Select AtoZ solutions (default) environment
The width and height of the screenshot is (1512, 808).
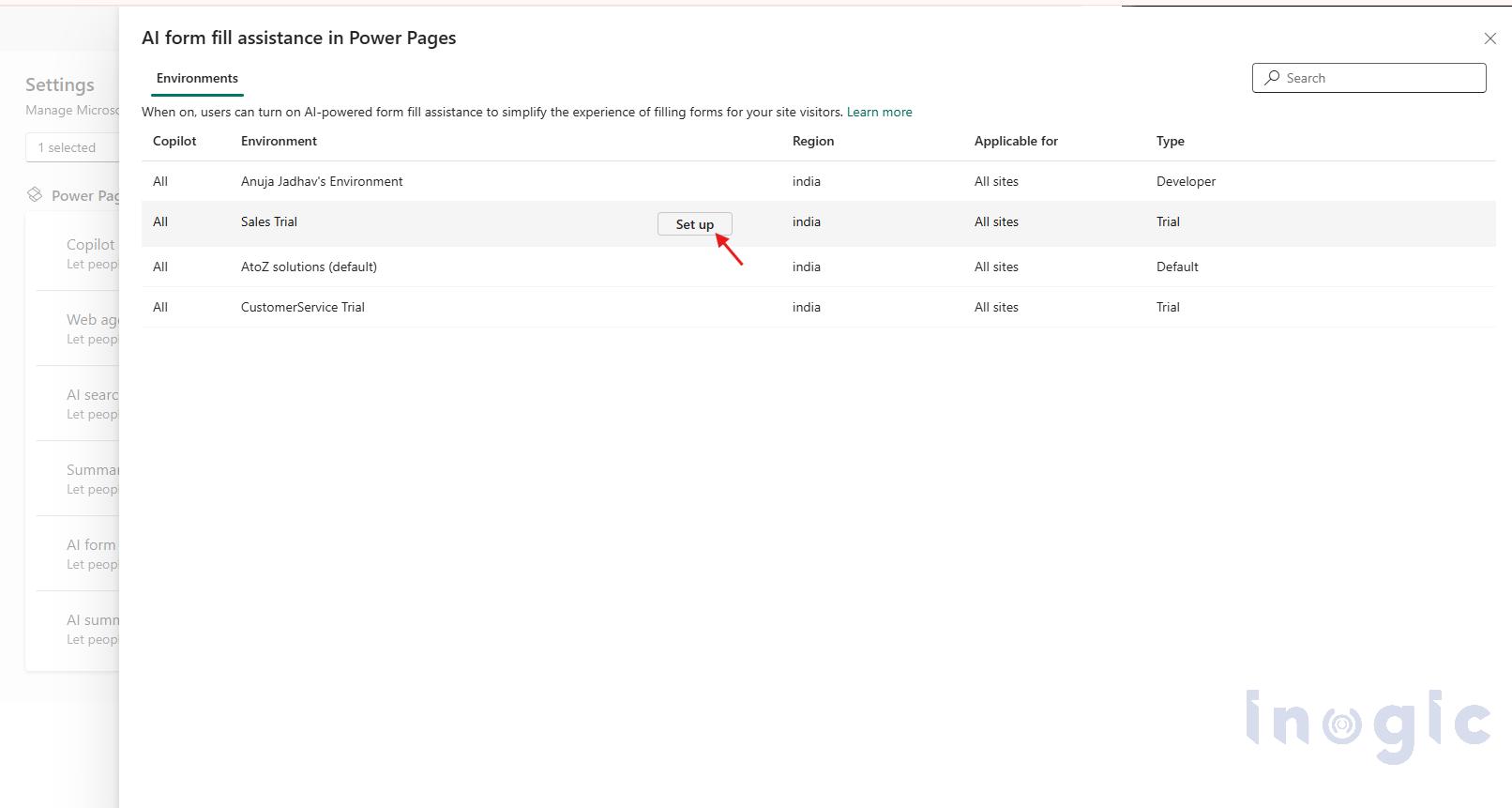(309, 267)
